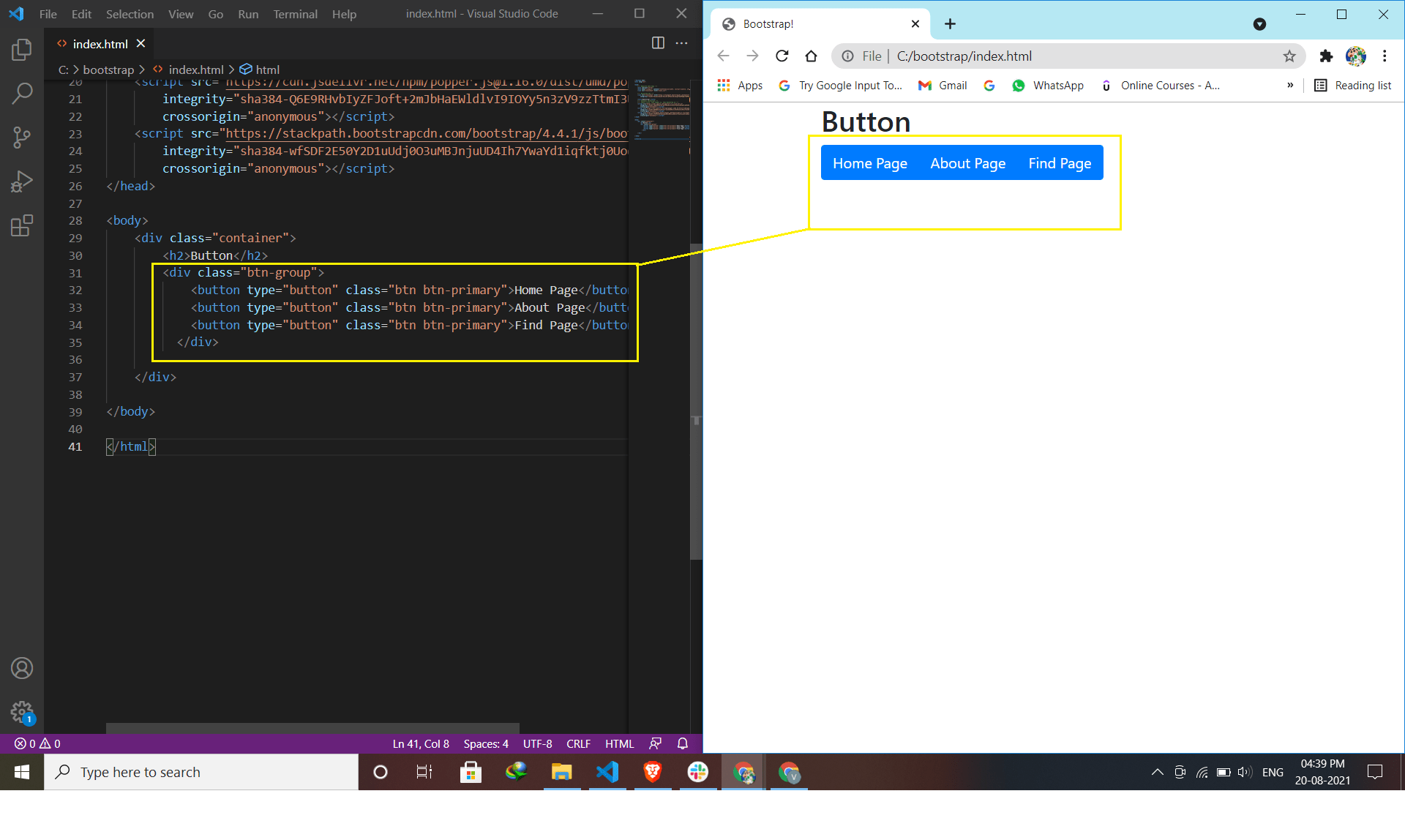Expand the bookmarks overflow chevron

(x=1290, y=86)
